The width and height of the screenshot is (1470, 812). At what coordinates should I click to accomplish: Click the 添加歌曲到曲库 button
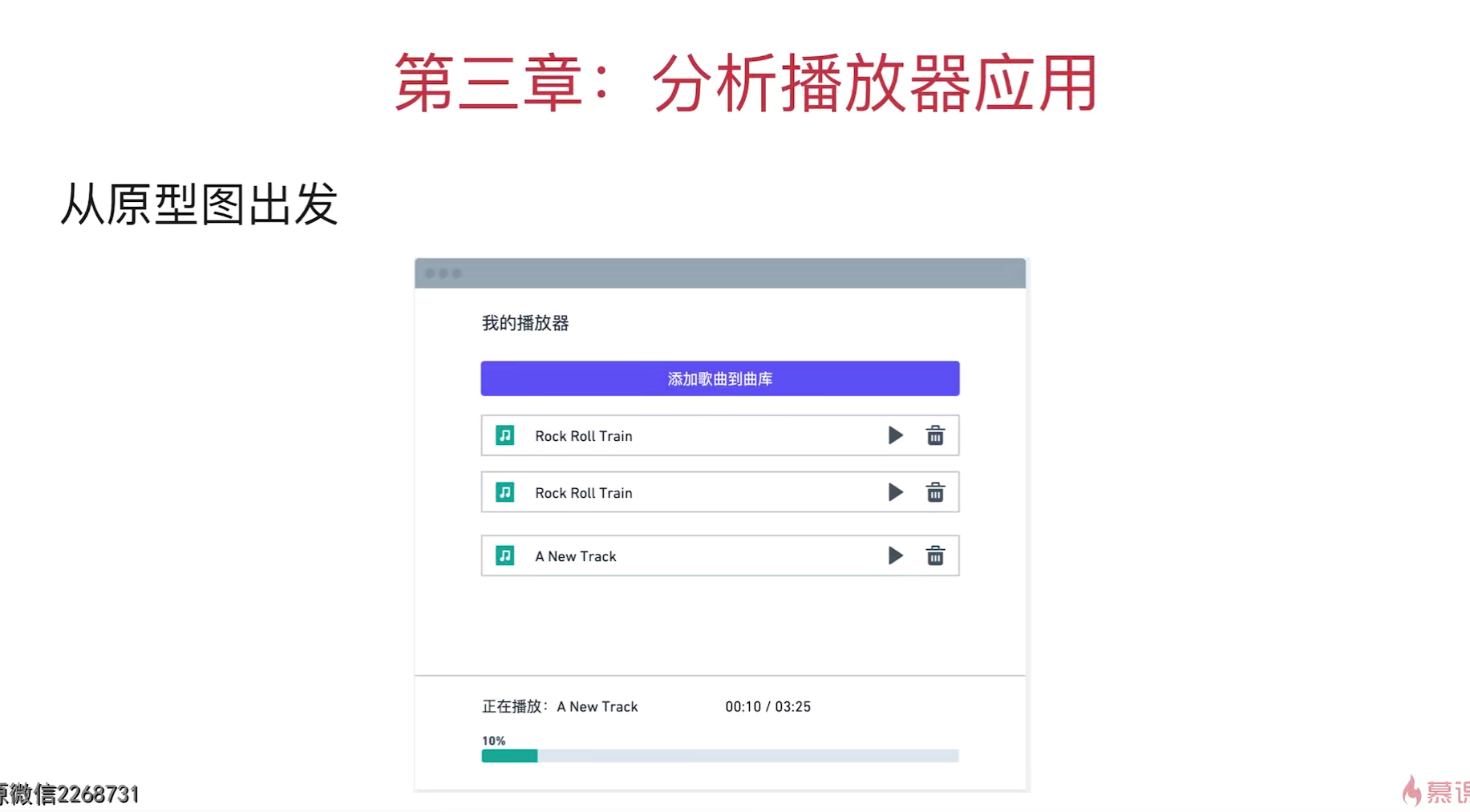point(719,378)
